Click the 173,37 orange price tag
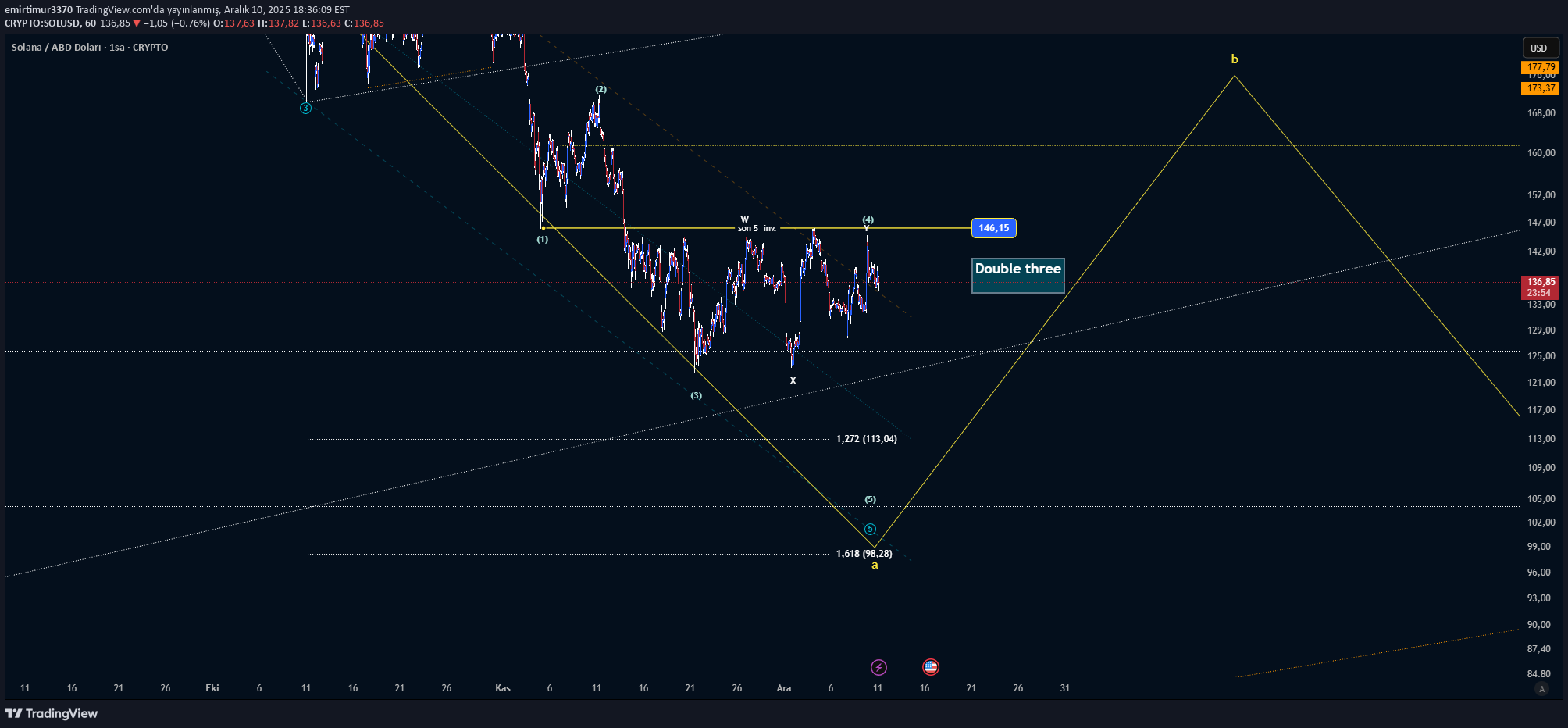This screenshot has height=728, width=1568. 1540,88
